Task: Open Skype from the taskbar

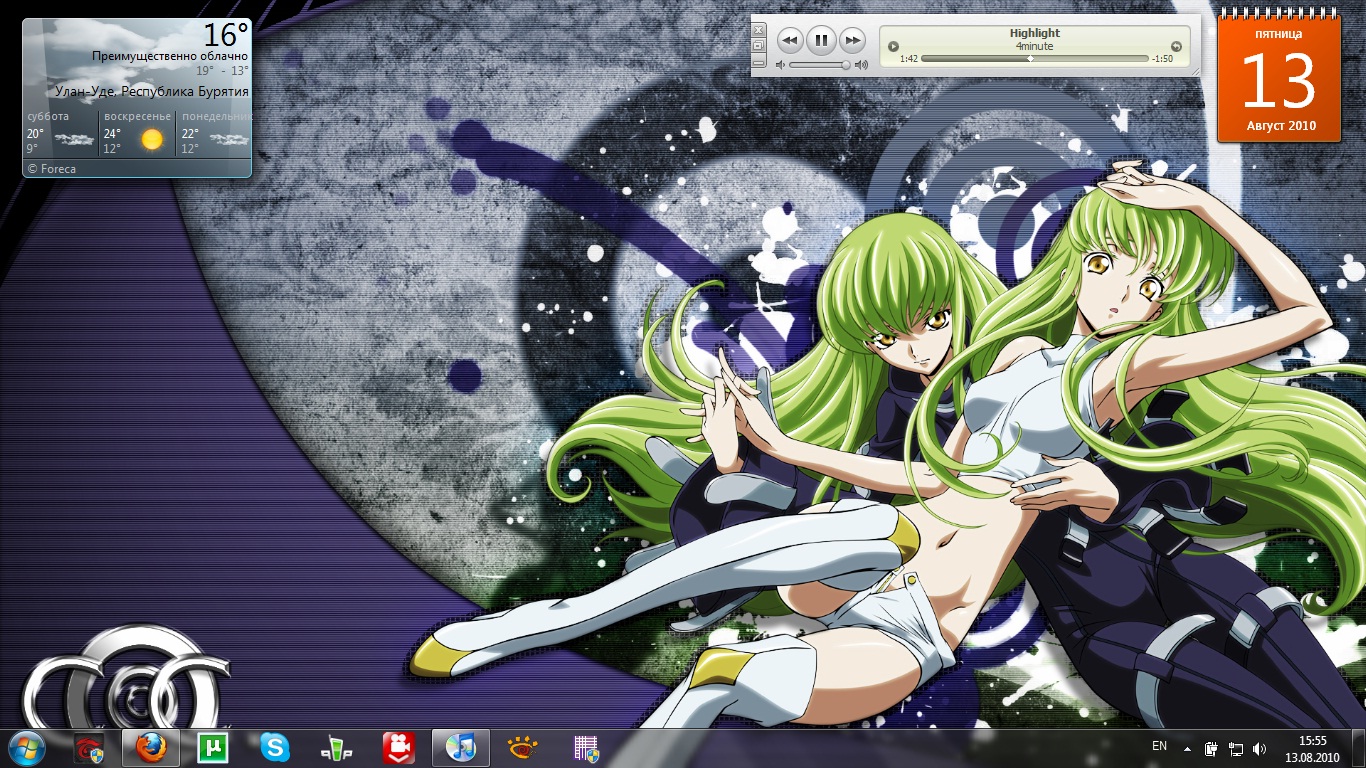Action: (x=274, y=747)
